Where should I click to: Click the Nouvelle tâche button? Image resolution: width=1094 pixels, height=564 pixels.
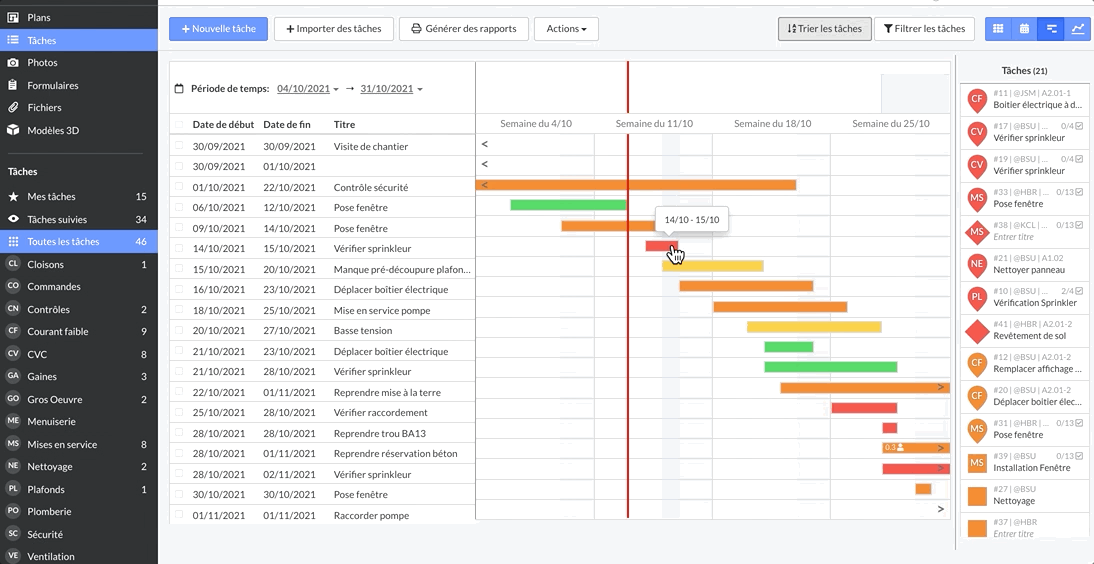218,29
